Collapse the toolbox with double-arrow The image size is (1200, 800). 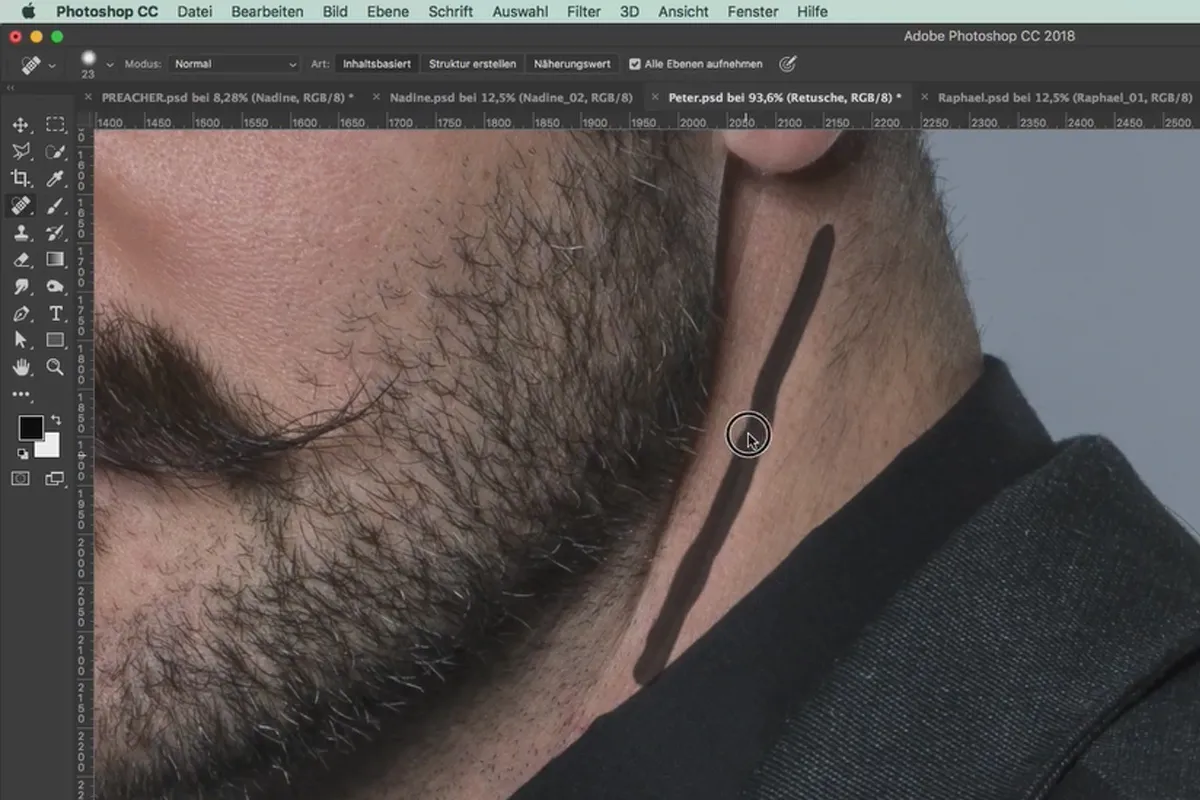(10, 88)
